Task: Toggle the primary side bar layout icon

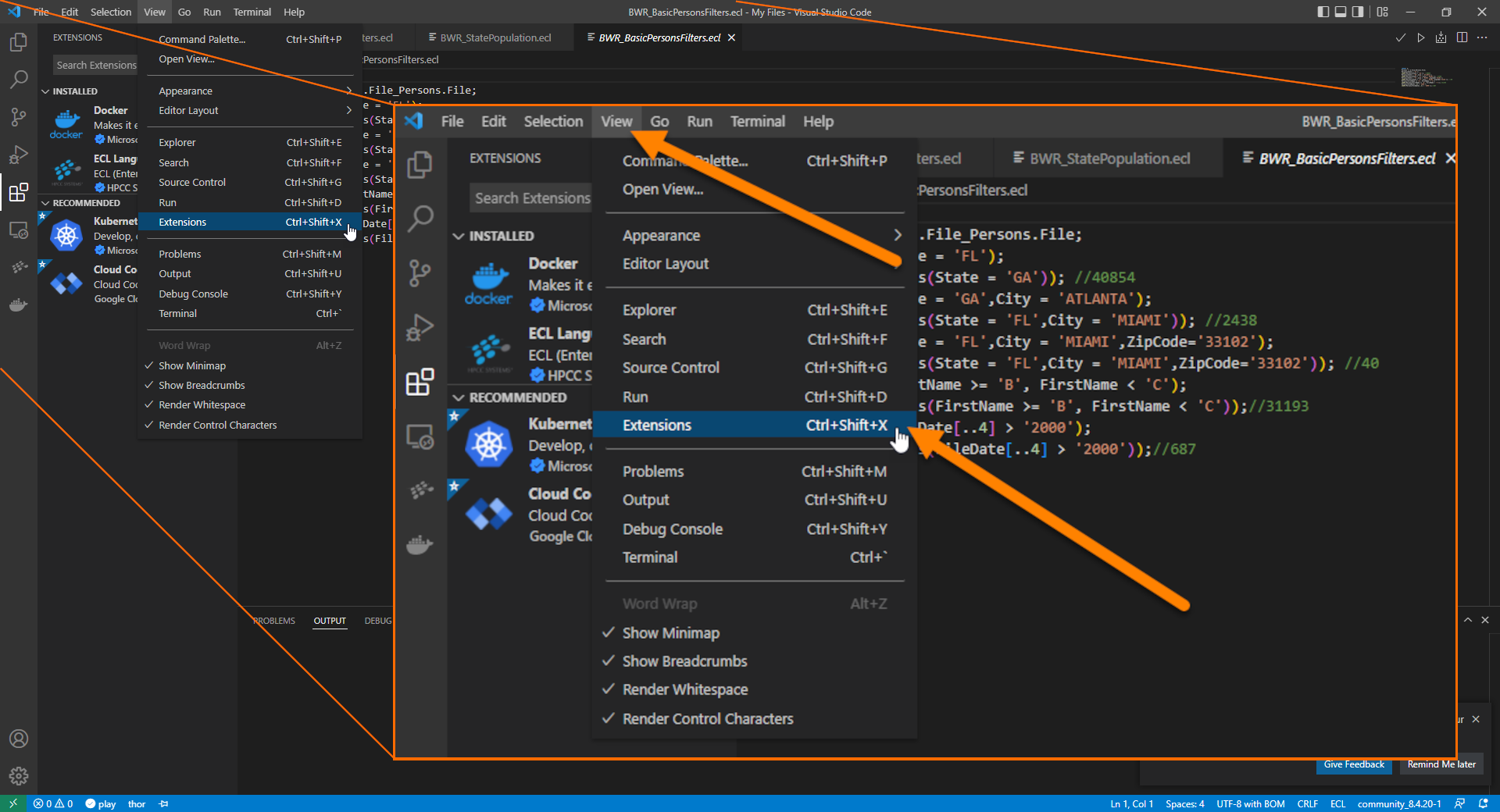Action: [x=1323, y=12]
